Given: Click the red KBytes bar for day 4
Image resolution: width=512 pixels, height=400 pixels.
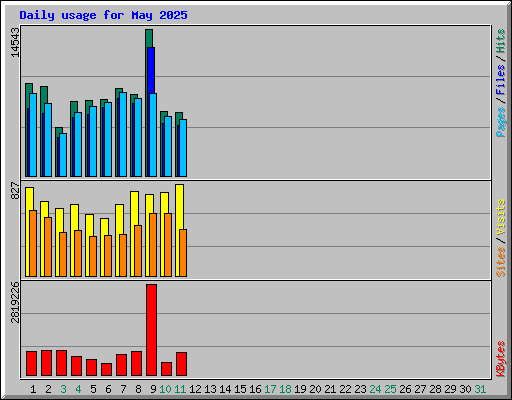Looking at the screenshot, I should click(76, 366).
